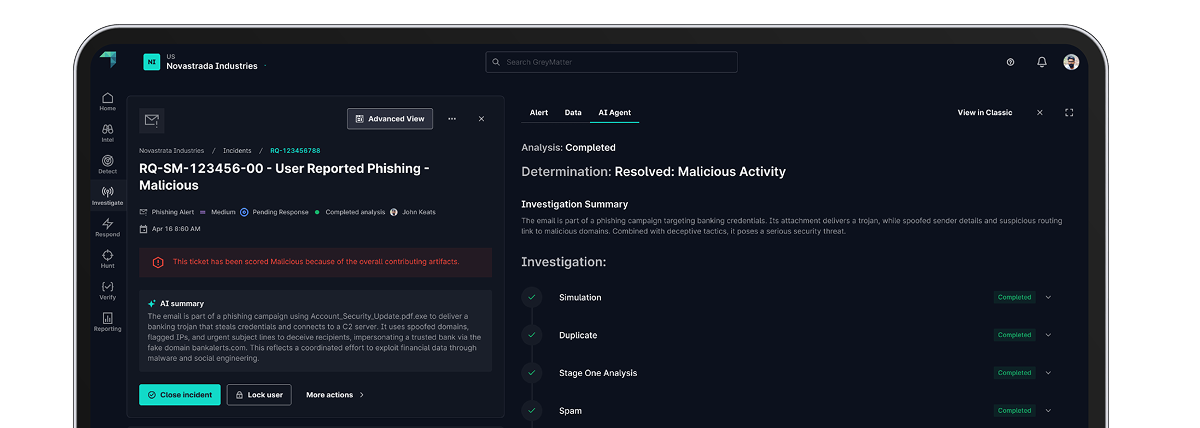
Task: Open the three-dot more options menu
Action: pos(452,119)
